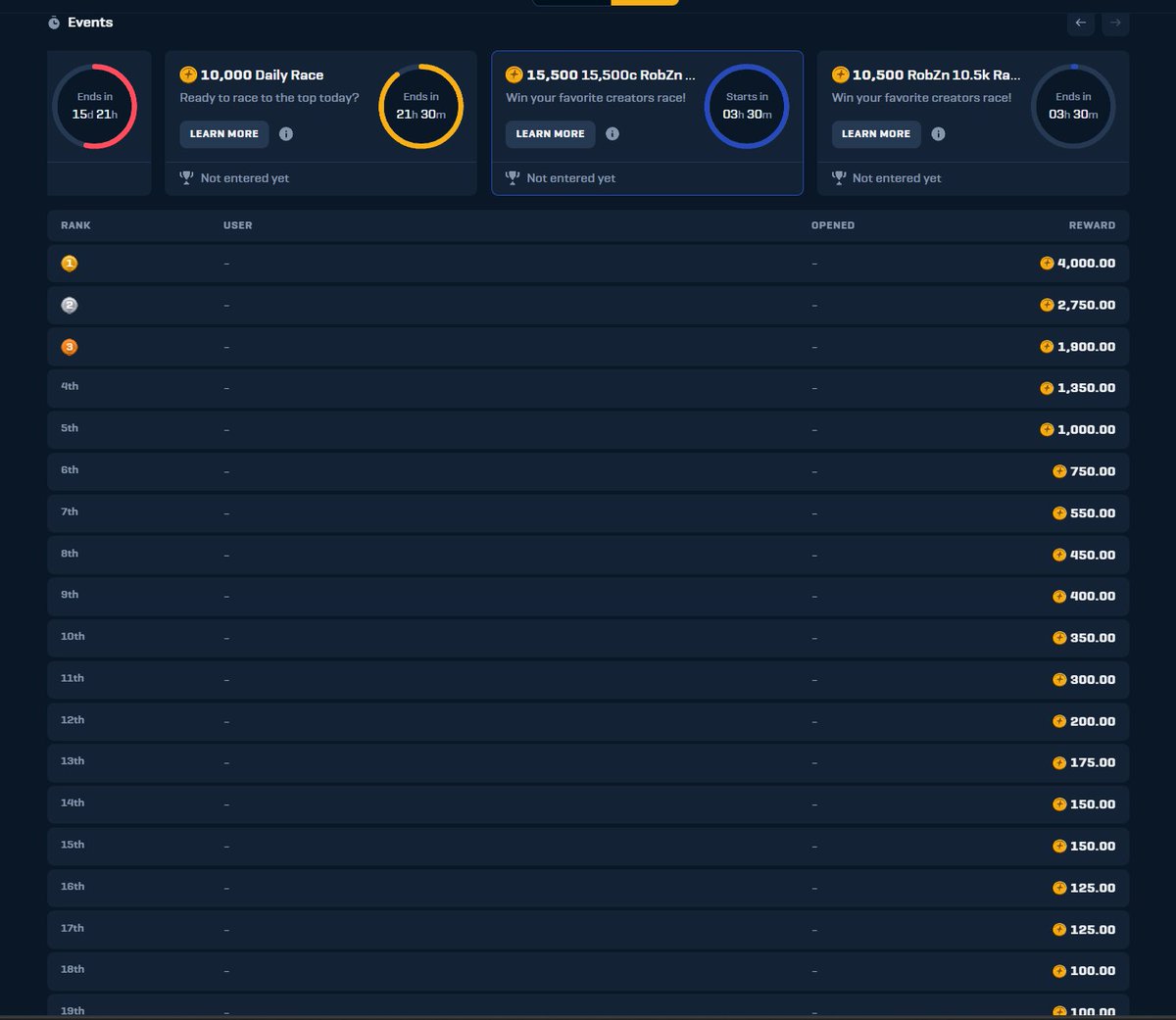Click info icon on RobZn 10.5k card
Image resolution: width=1176 pixels, height=1020 pixels.
(938, 134)
